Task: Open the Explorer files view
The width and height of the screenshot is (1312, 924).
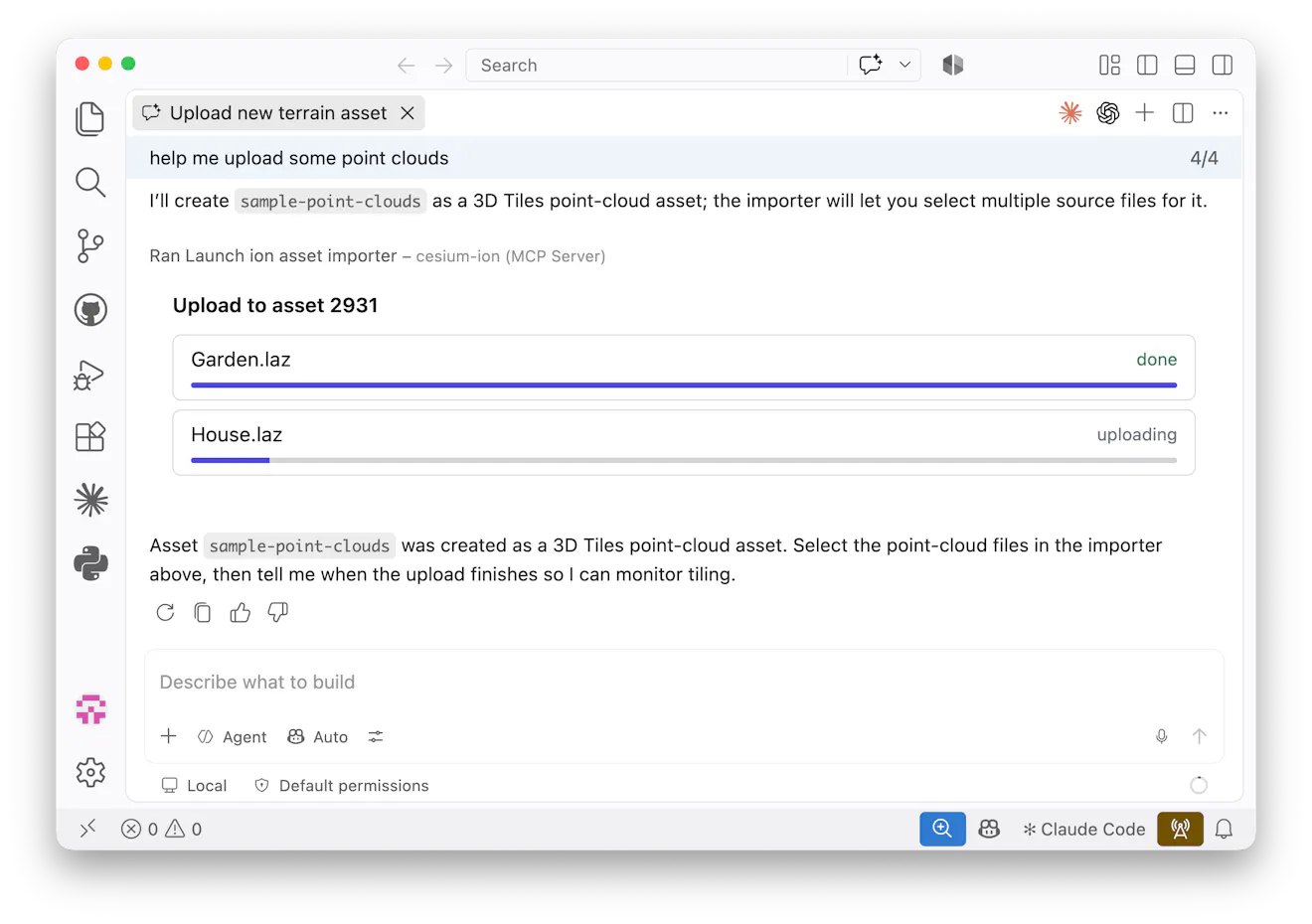Action: tap(90, 119)
